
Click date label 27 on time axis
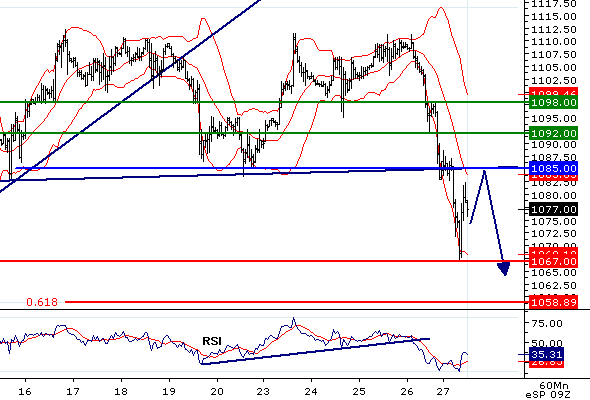(443, 392)
